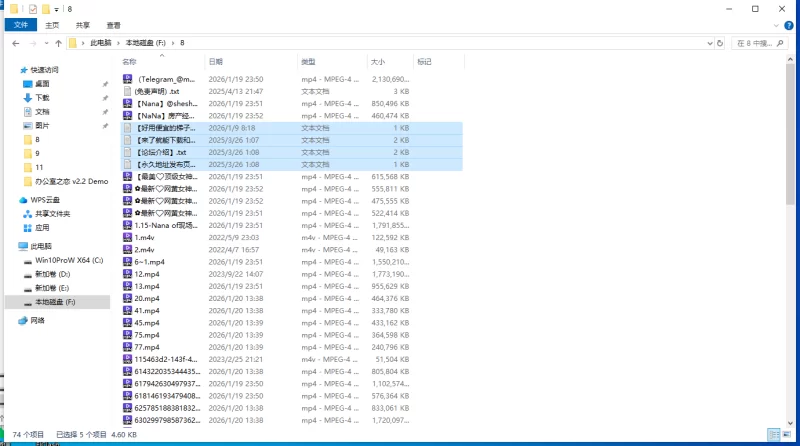
Task: Open the Help question mark icon
Action: (x=790, y=25)
